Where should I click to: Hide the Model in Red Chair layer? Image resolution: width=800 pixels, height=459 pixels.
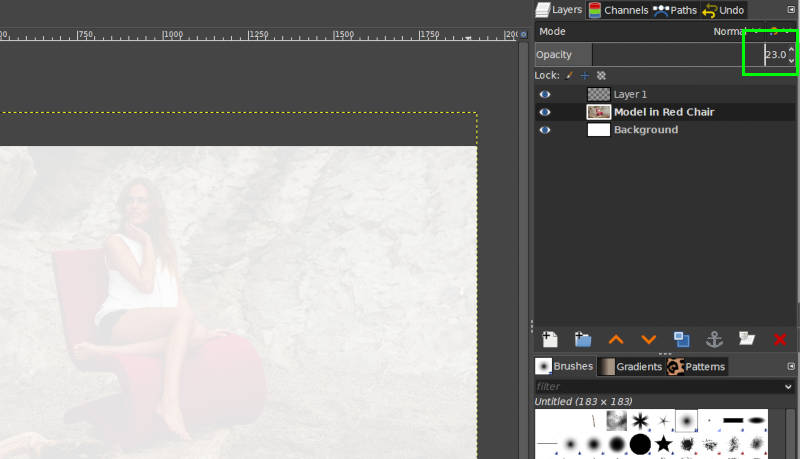click(545, 112)
